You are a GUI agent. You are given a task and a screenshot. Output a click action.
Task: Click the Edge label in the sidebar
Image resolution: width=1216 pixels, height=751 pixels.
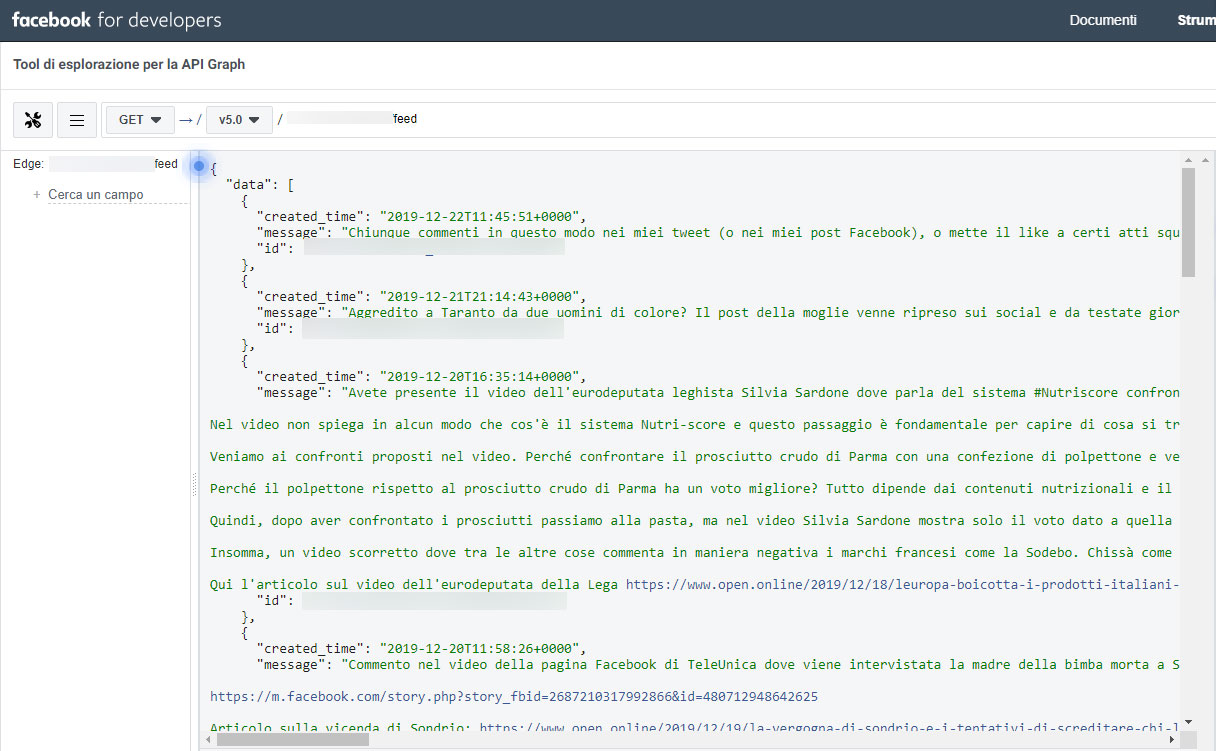(28, 164)
